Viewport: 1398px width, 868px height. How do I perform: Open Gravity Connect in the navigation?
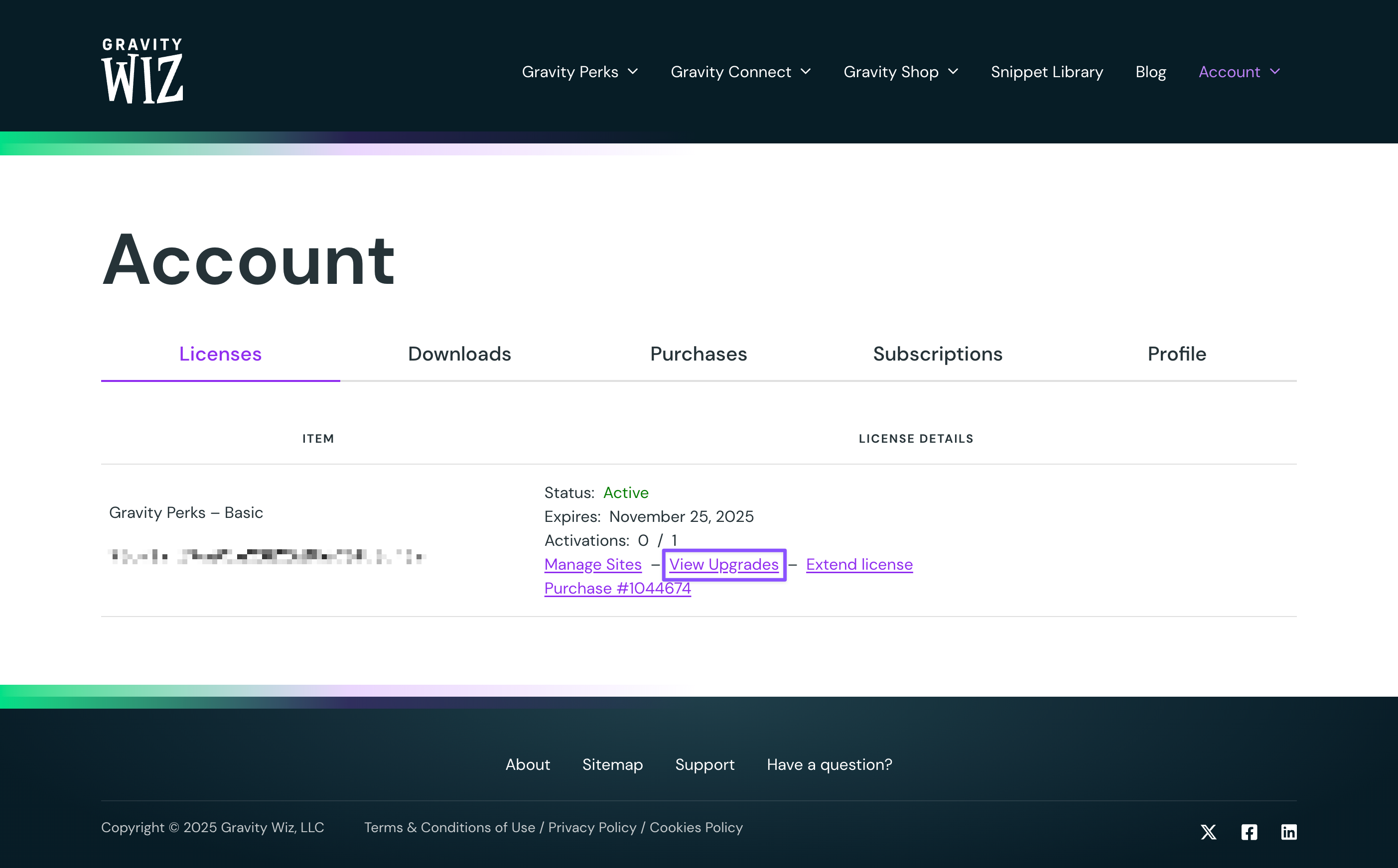point(730,72)
